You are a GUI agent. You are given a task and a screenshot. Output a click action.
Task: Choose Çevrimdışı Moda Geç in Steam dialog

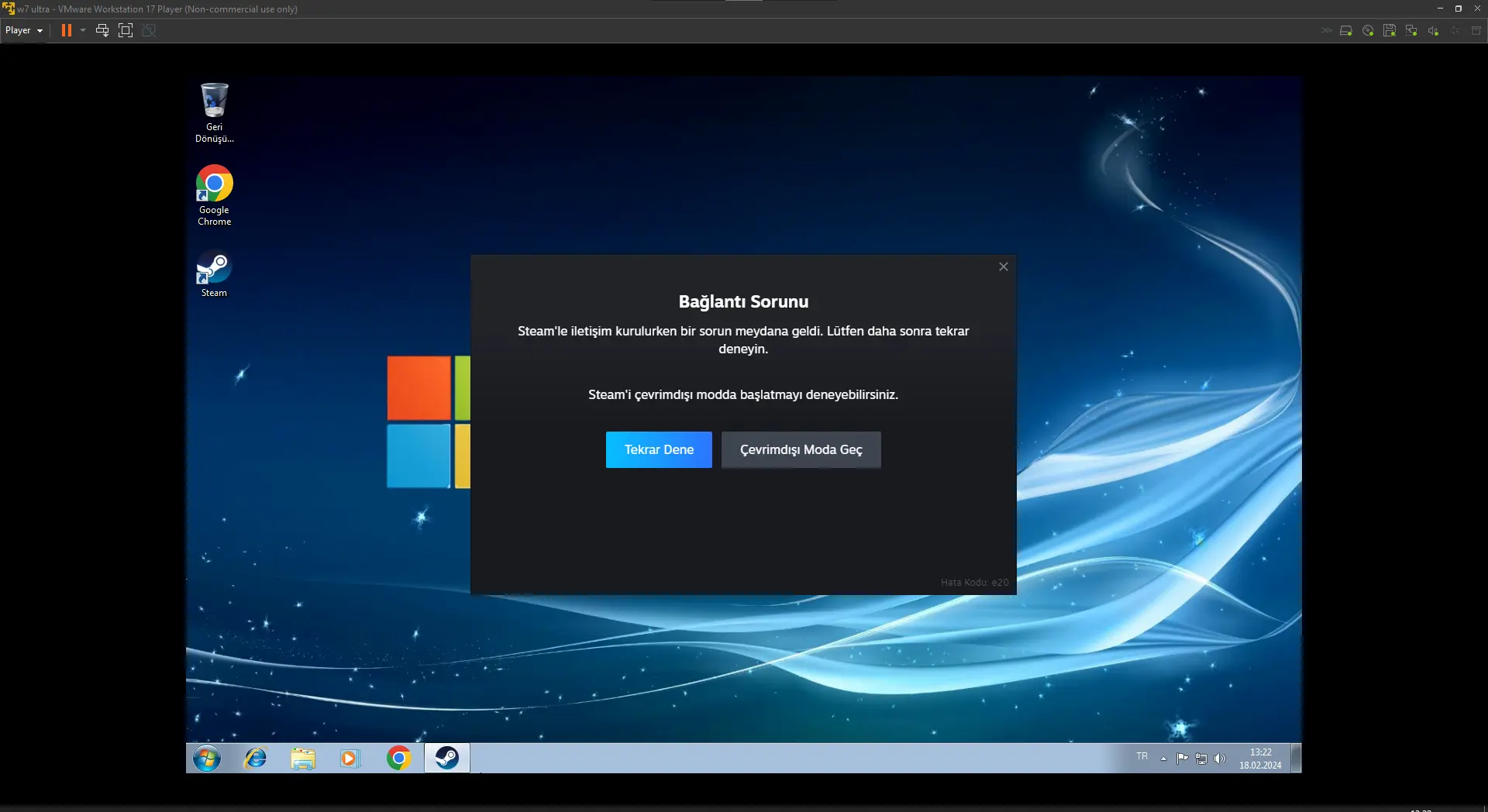801,449
